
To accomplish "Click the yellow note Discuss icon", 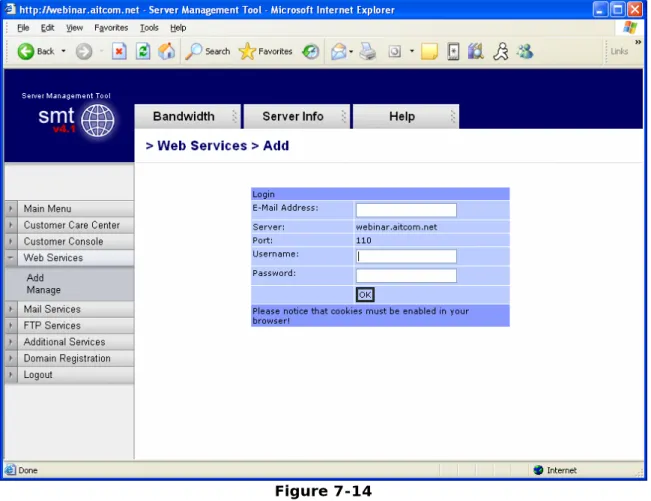I will coord(429,51).
